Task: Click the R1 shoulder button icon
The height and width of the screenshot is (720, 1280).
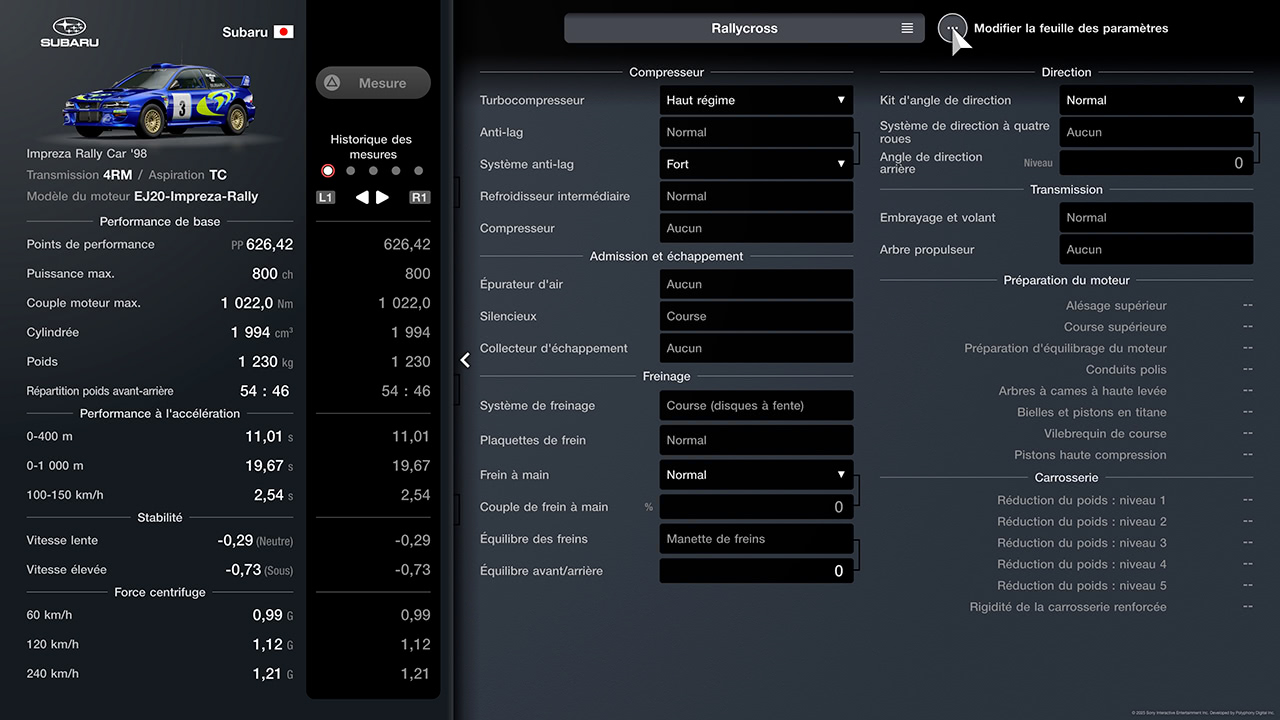Action: [x=420, y=198]
